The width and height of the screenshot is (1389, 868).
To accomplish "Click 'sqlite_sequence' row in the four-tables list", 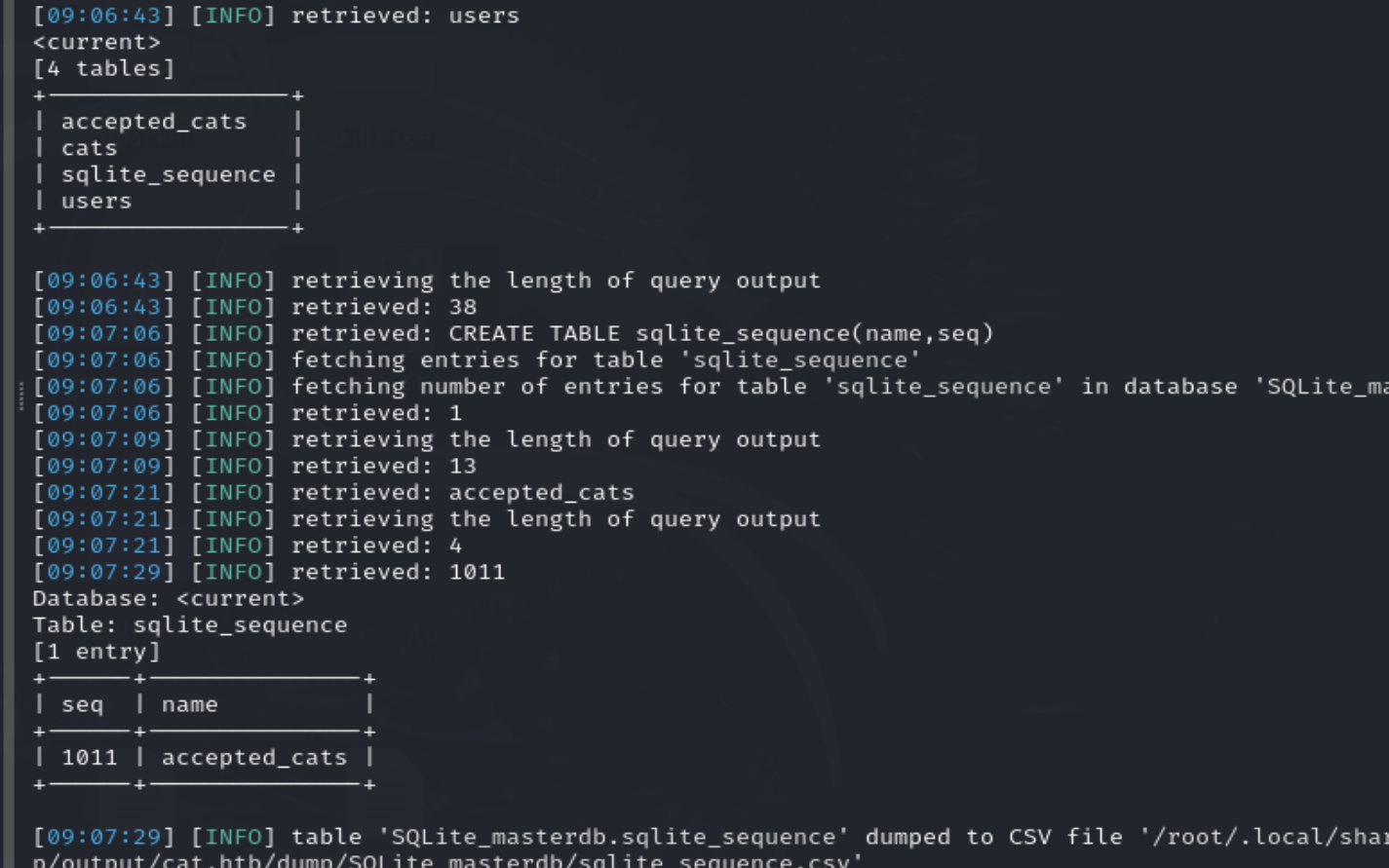I will coord(168,174).
